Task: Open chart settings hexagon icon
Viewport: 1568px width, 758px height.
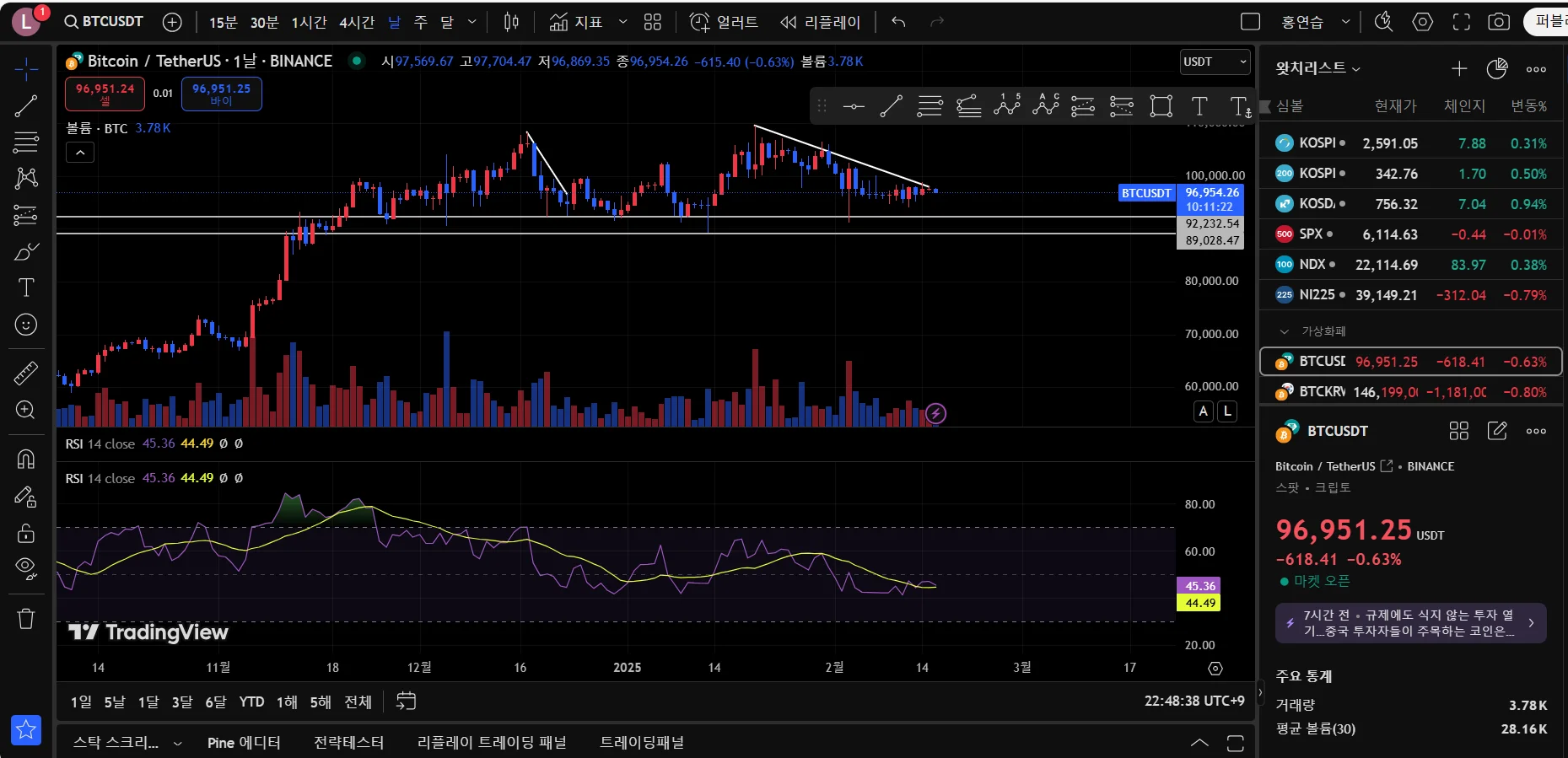Action: pyautogui.click(x=1423, y=22)
